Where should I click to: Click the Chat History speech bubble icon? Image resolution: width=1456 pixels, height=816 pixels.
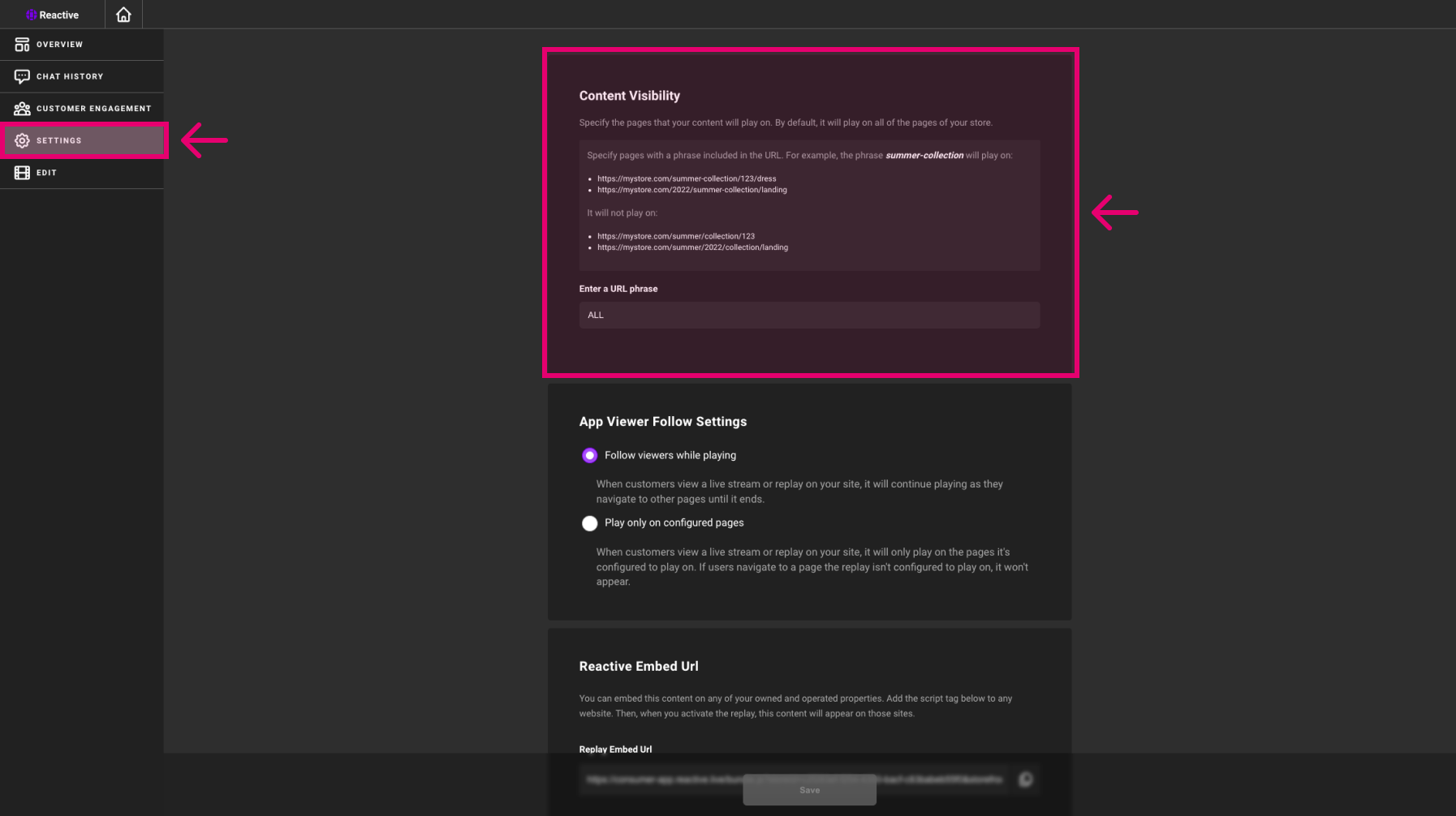coord(22,76)
